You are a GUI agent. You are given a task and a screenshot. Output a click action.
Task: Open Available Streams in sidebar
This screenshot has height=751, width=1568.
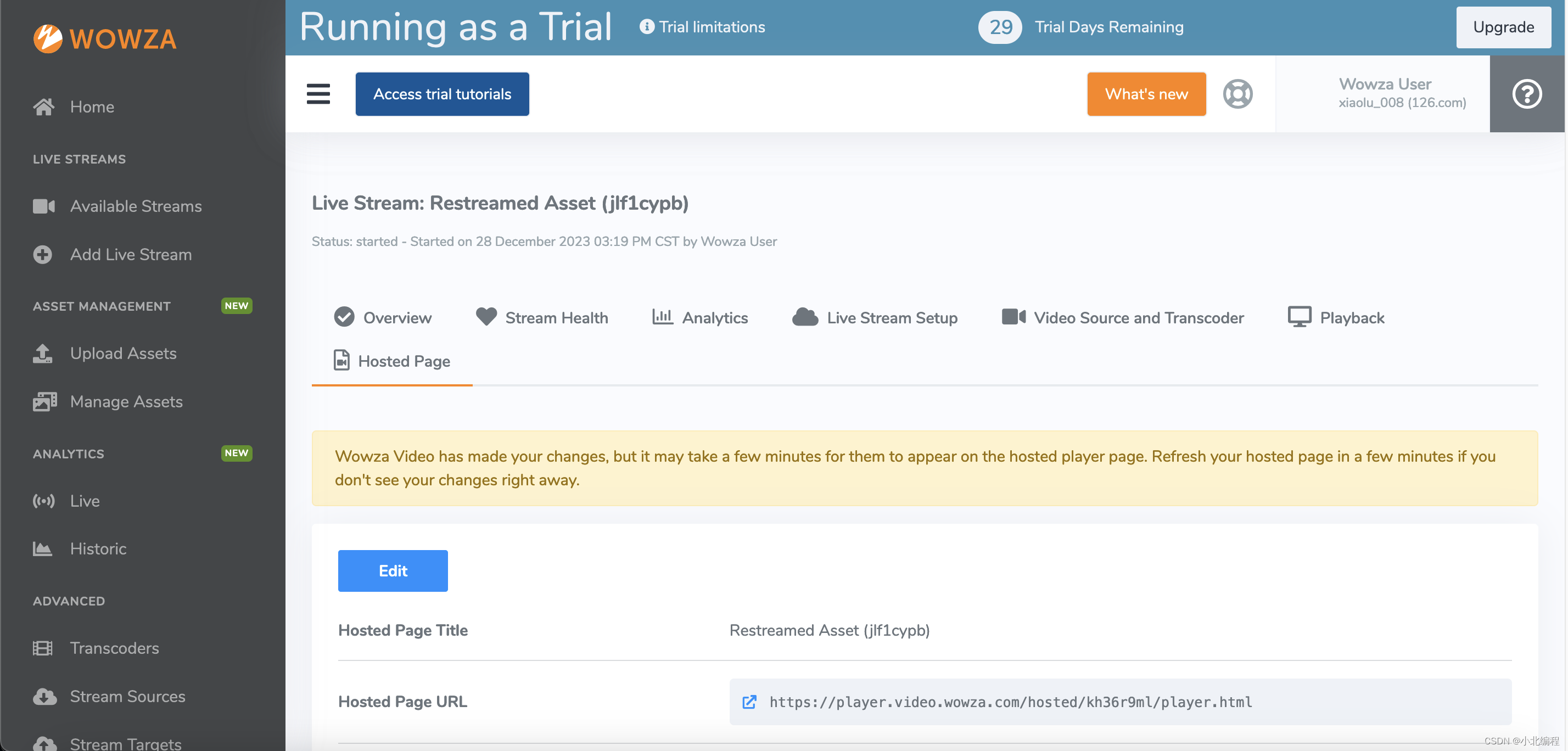[x=136, y=206]
